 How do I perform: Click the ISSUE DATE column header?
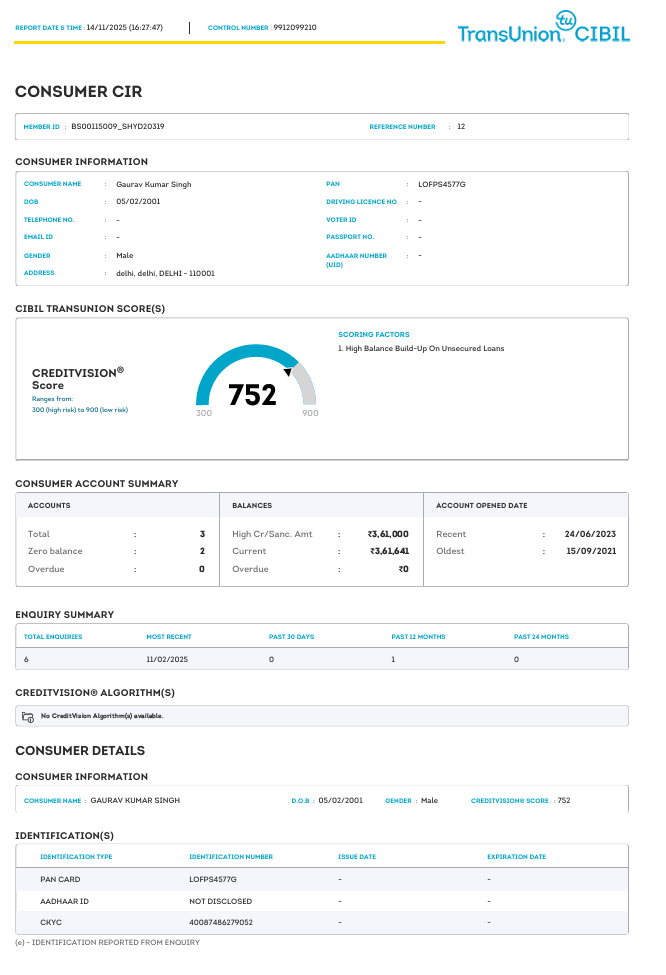click(x=357, y=857)
